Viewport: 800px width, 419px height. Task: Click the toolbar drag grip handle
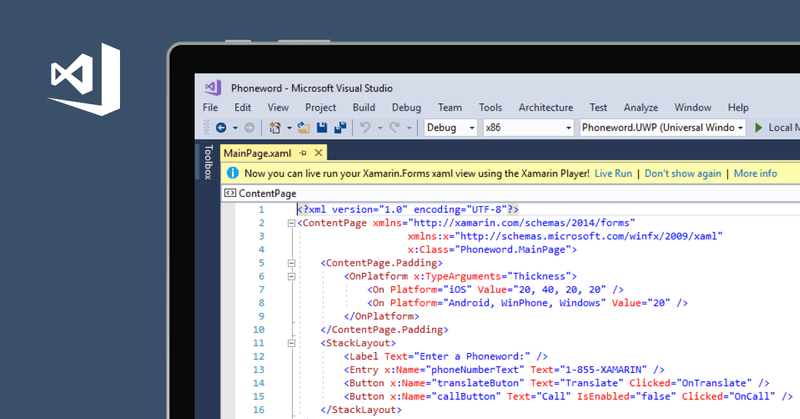point(206,128)
